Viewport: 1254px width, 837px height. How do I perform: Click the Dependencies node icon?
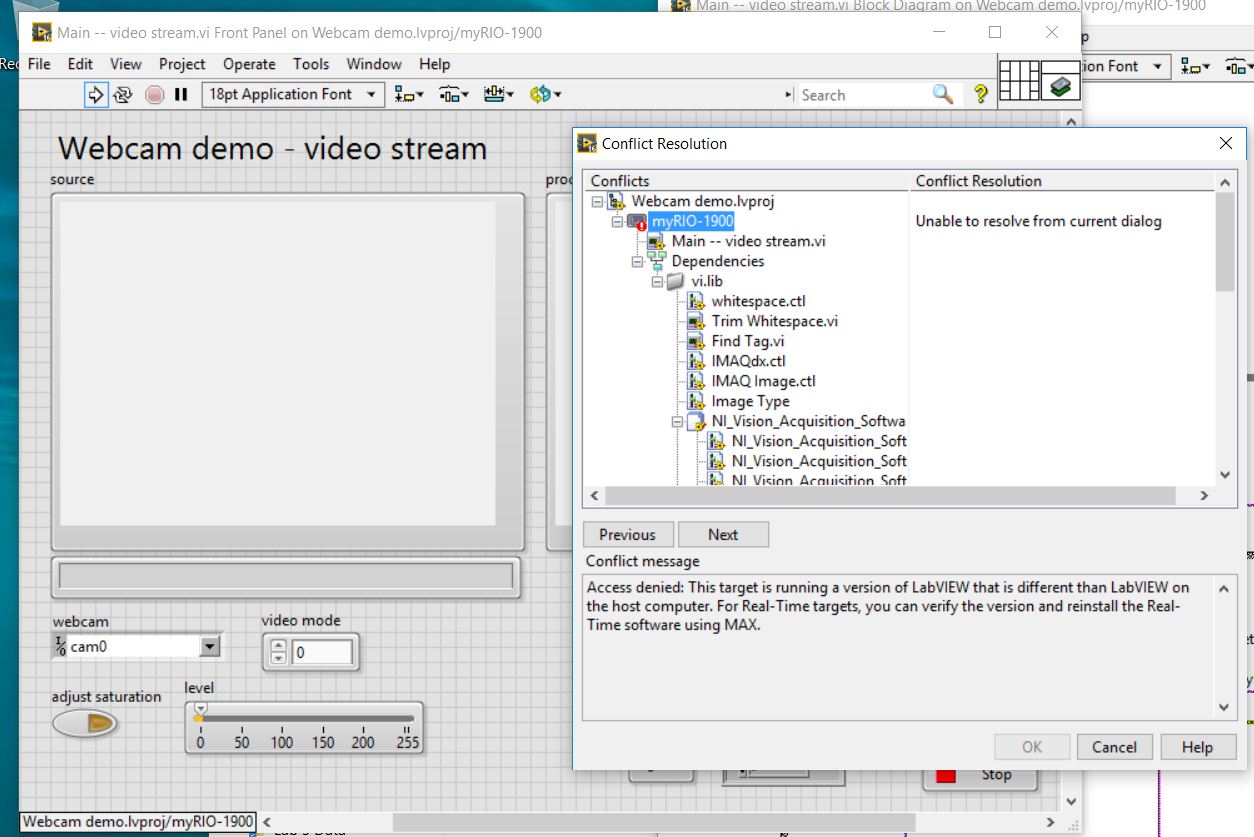click(657, 261)
